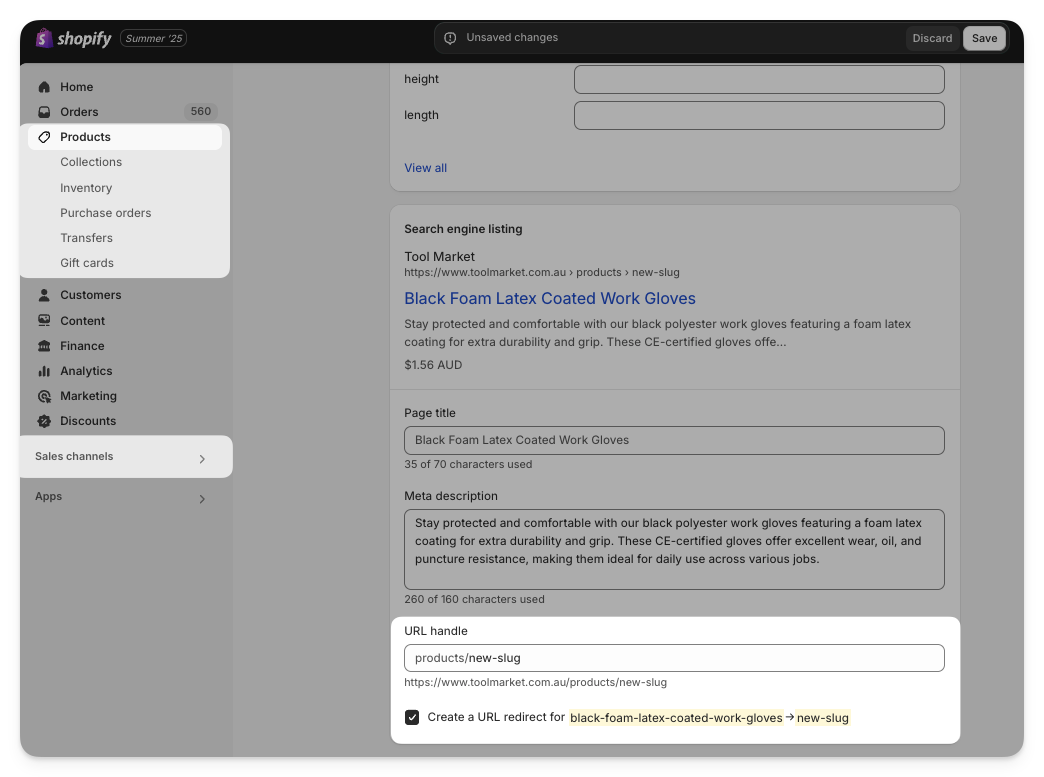
Task: Open Inventory under Products
Action: 86,188
